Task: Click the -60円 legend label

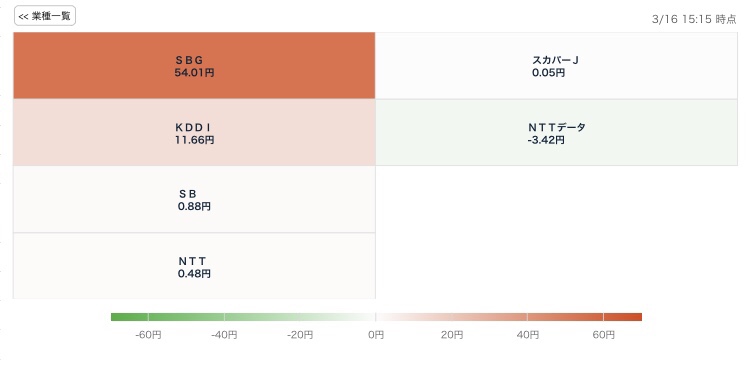Action: [148, 335]
